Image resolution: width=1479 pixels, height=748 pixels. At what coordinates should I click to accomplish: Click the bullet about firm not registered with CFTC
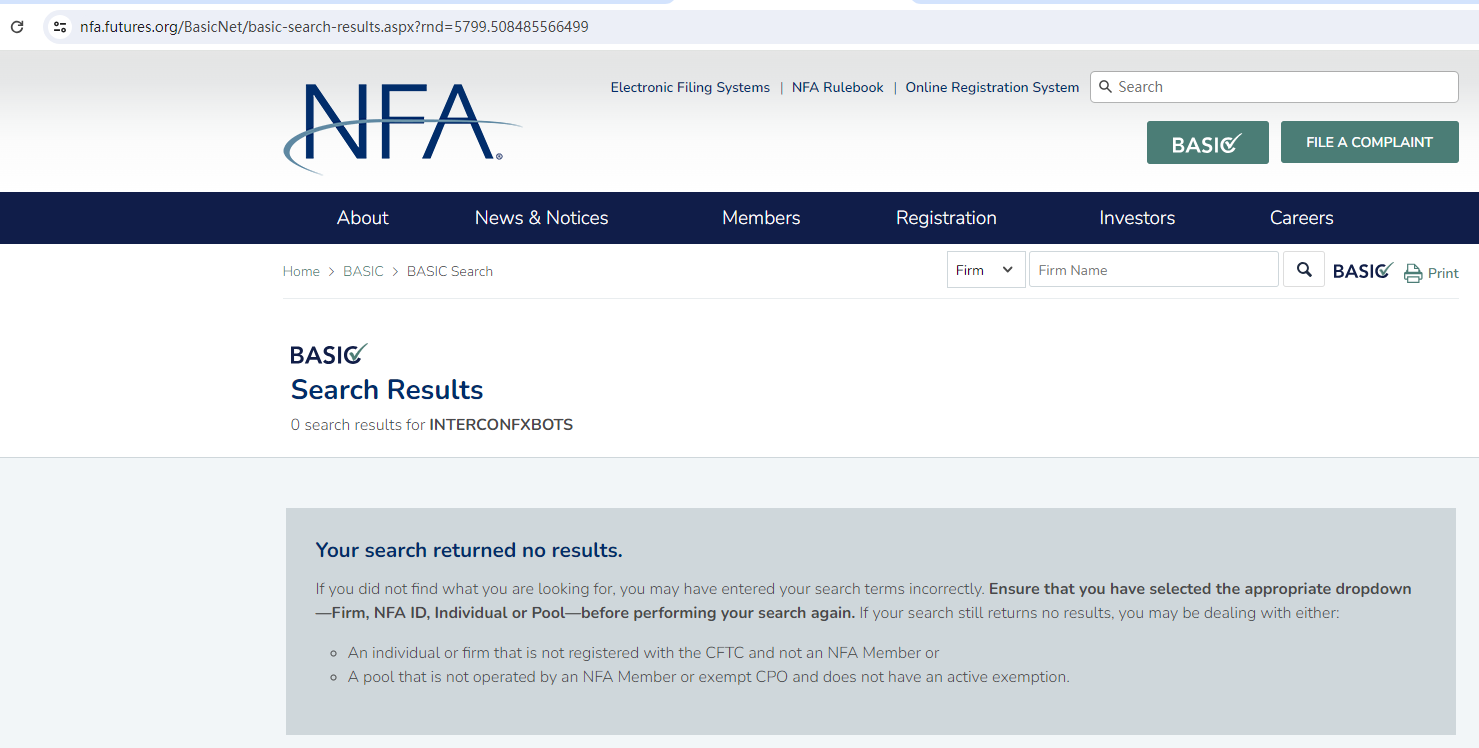pos(644,653)
